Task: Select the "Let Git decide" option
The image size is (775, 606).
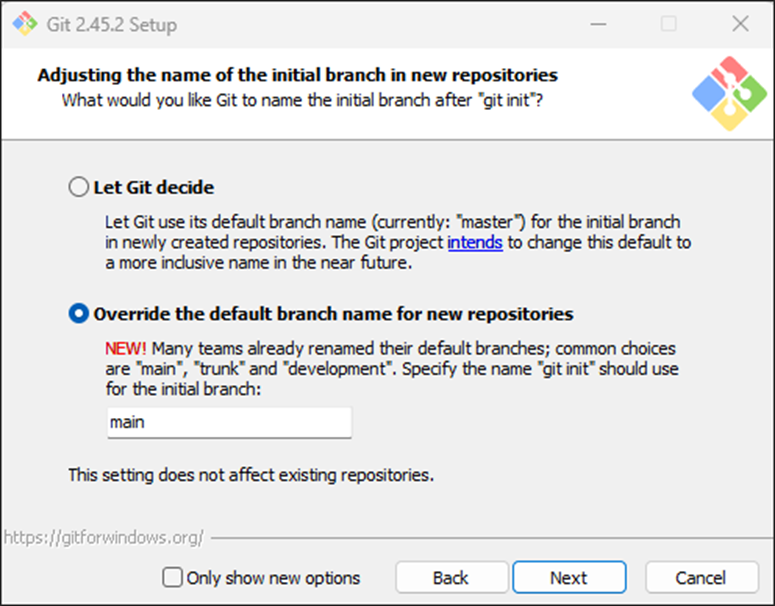Action: pyautogui.click(x=78, y=187)
